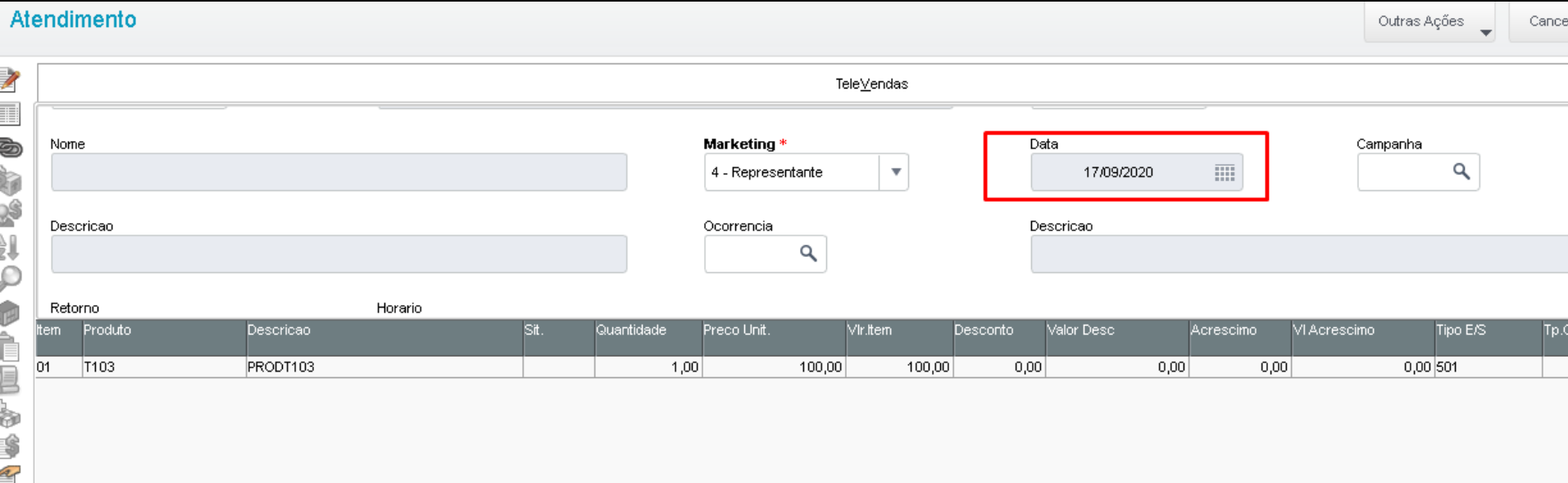The width and height of the screenshot is (1568, 483).
Task: Click the Produto column header
Action: click(x=163, y=337)
